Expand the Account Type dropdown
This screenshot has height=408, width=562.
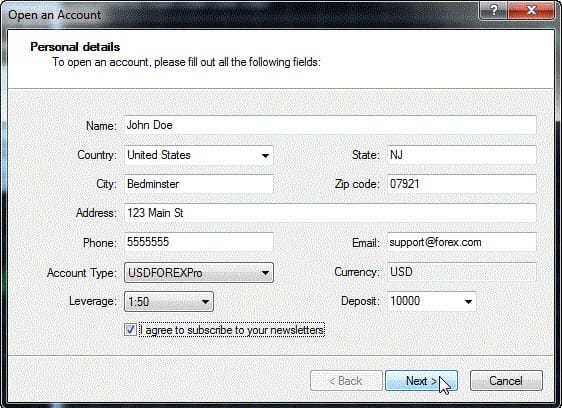click(199, 272)
